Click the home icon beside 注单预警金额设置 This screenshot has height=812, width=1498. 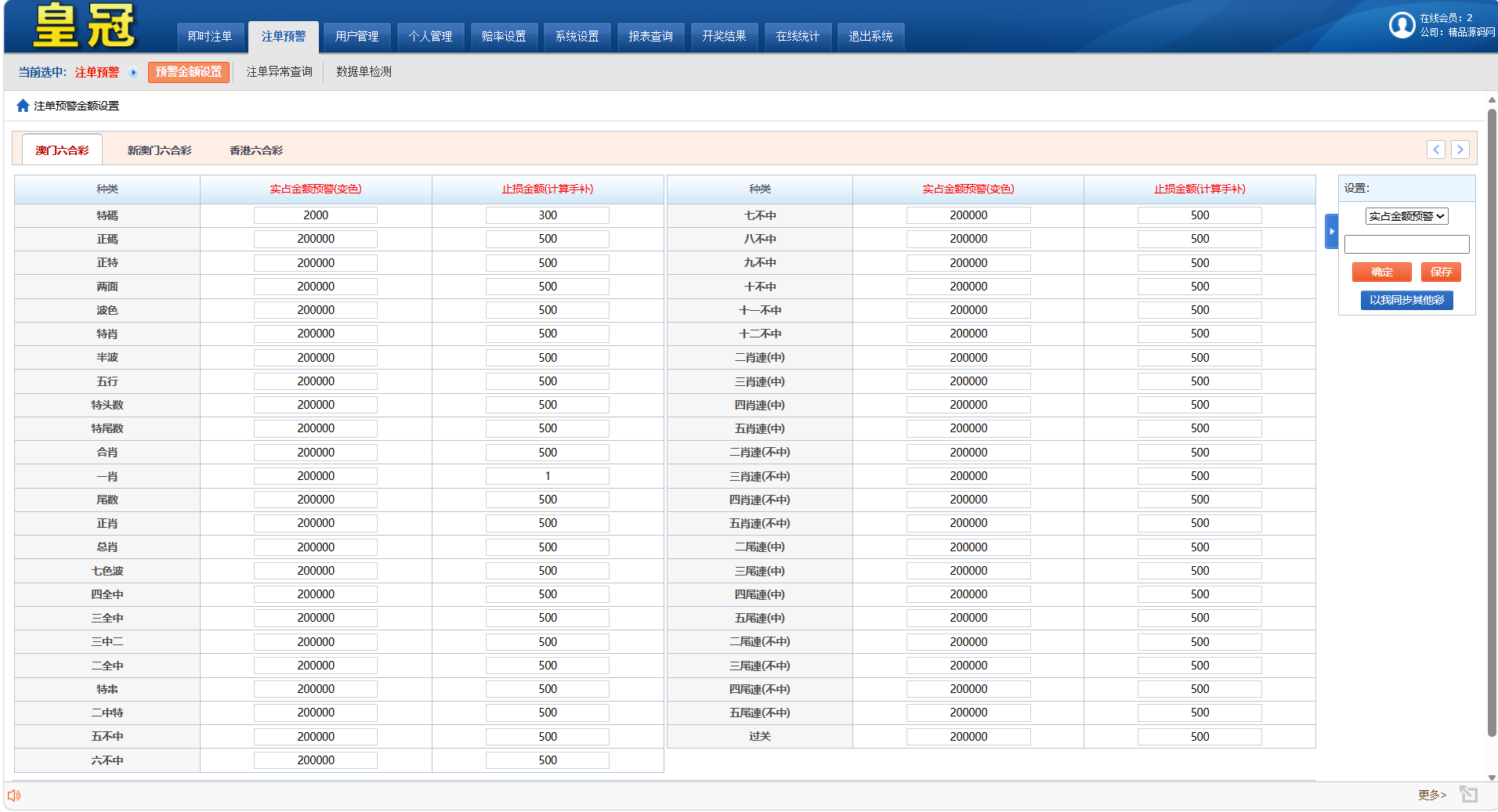[23, 106]
